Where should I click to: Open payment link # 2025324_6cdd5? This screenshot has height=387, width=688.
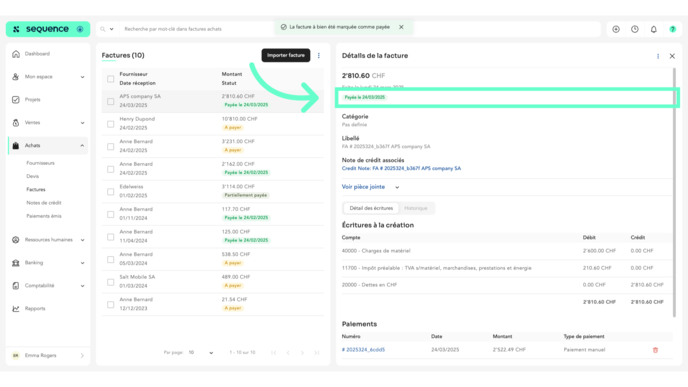[363, 350]
